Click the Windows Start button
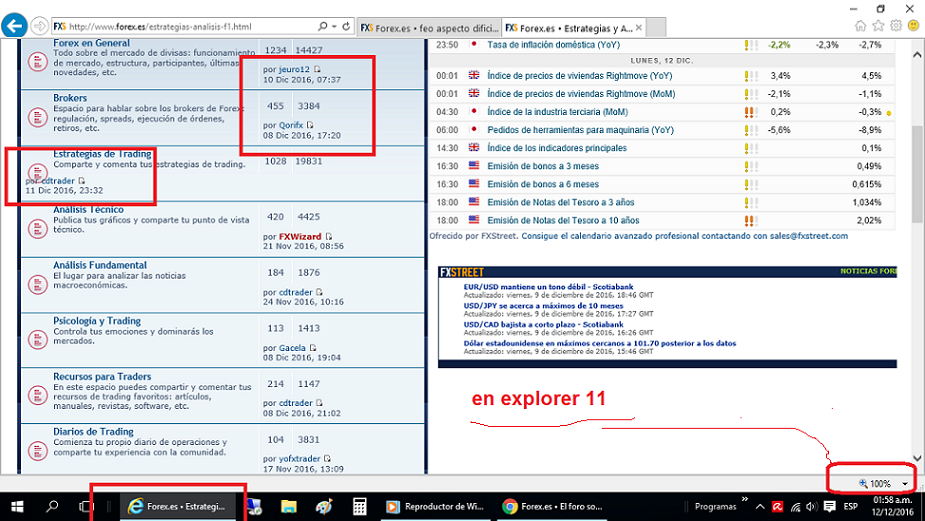This screenshot has width=925, height=521. click(x=18, y=507)
